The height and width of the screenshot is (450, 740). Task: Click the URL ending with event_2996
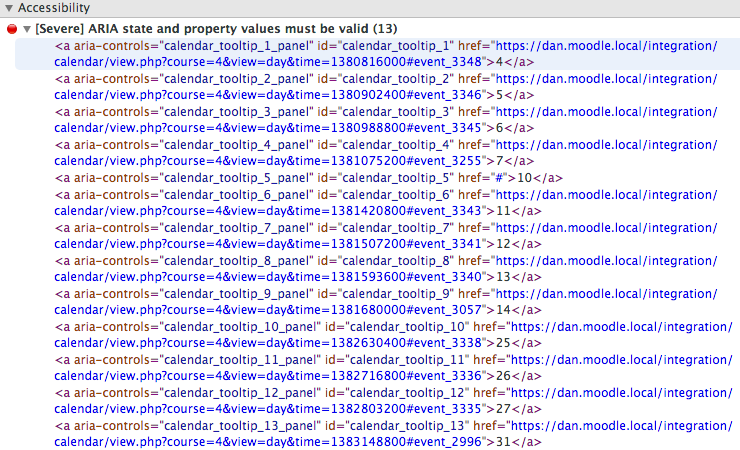pyautogui.click(x=268, y=442)
